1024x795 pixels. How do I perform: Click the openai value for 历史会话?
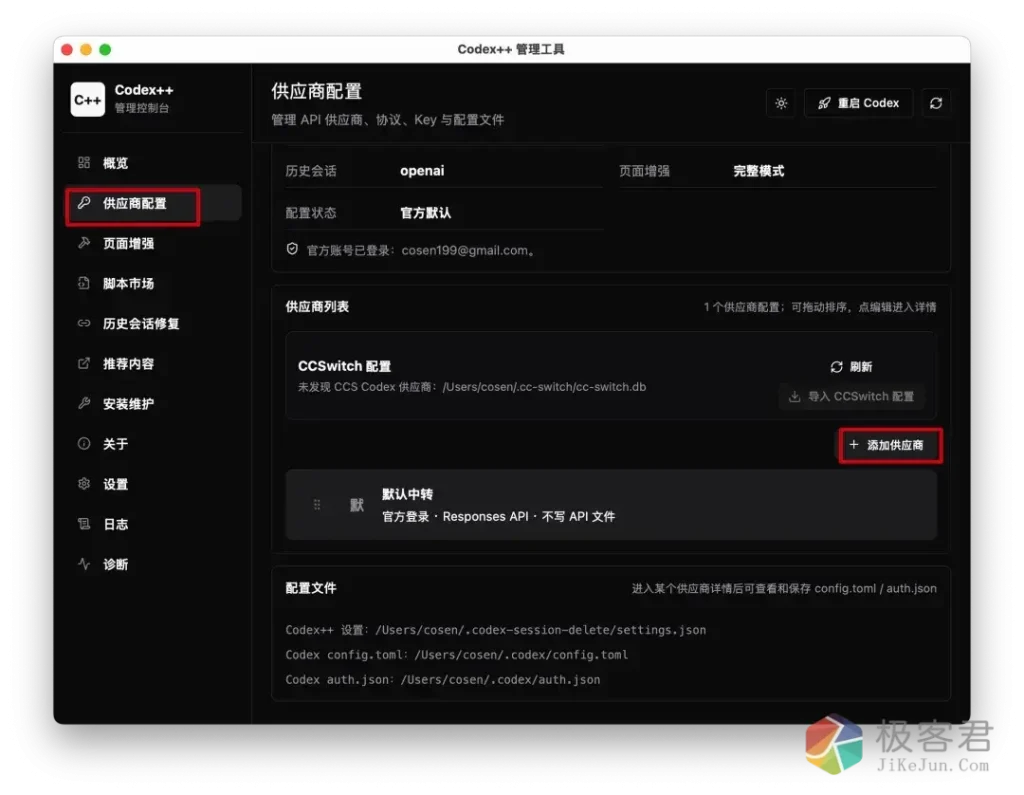click(422, 171)
